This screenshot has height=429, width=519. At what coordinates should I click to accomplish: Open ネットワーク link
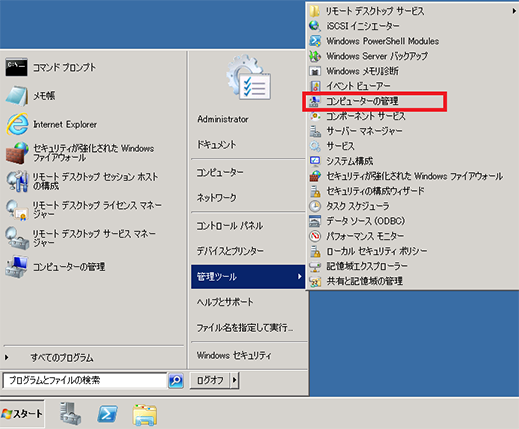coord(217,197)
